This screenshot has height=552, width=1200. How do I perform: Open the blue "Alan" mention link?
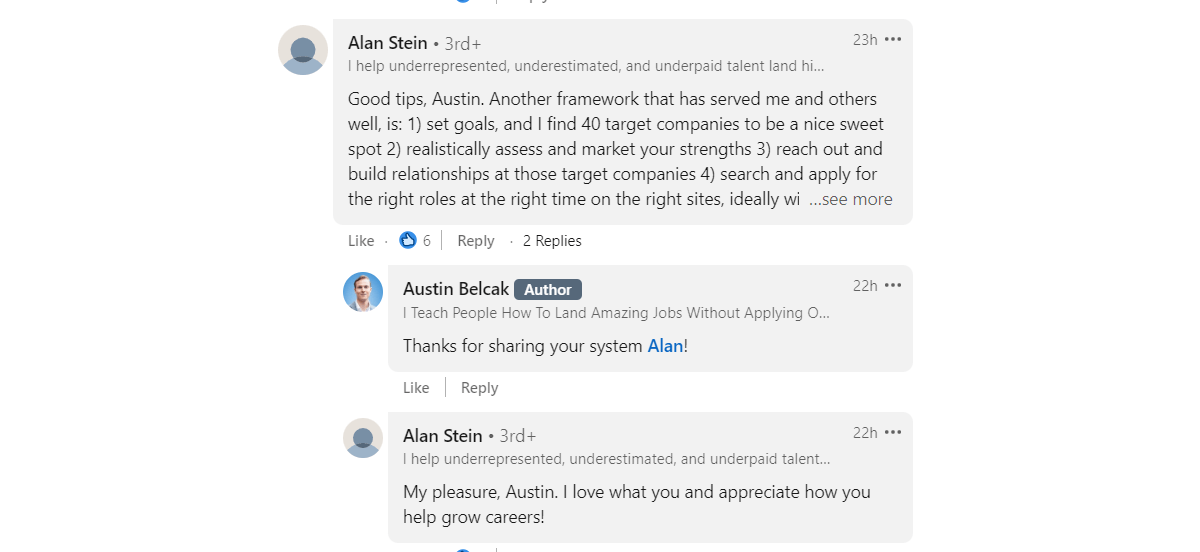(x=665, y=346)
